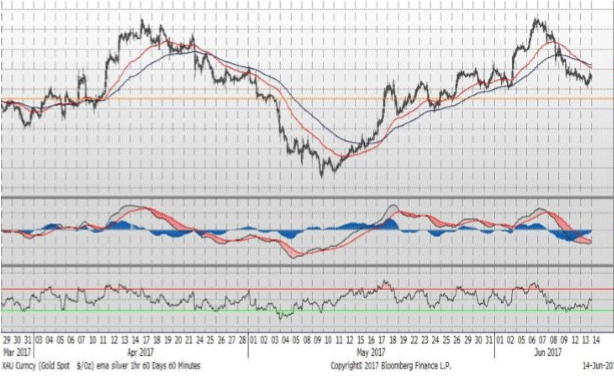Screen dimensions: 614x376
Task: Select the date tick 01 starting June
Action: coord(500,340)
